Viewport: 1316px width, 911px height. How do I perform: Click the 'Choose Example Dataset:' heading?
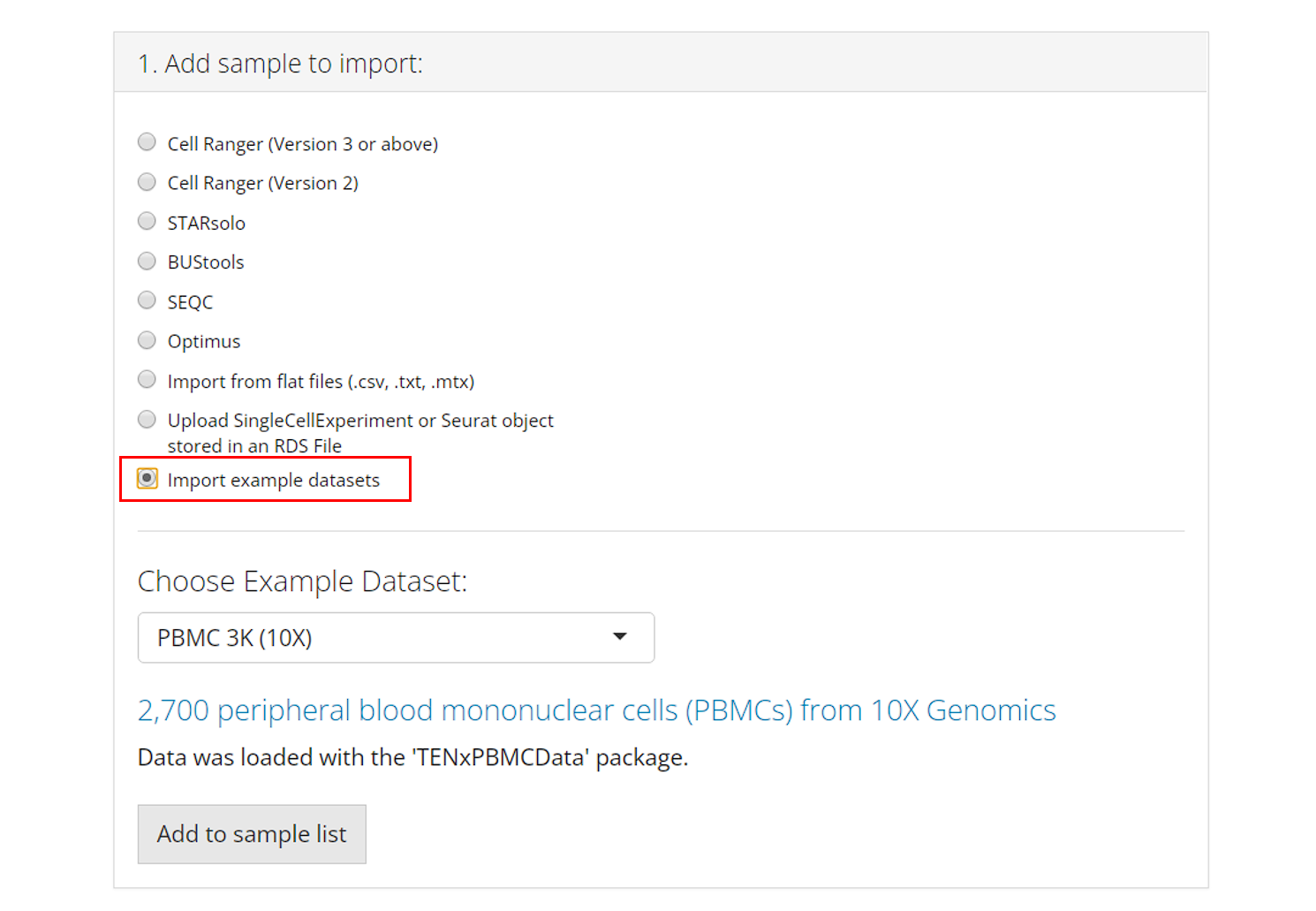pyautogui.click(x=302, y=581)
